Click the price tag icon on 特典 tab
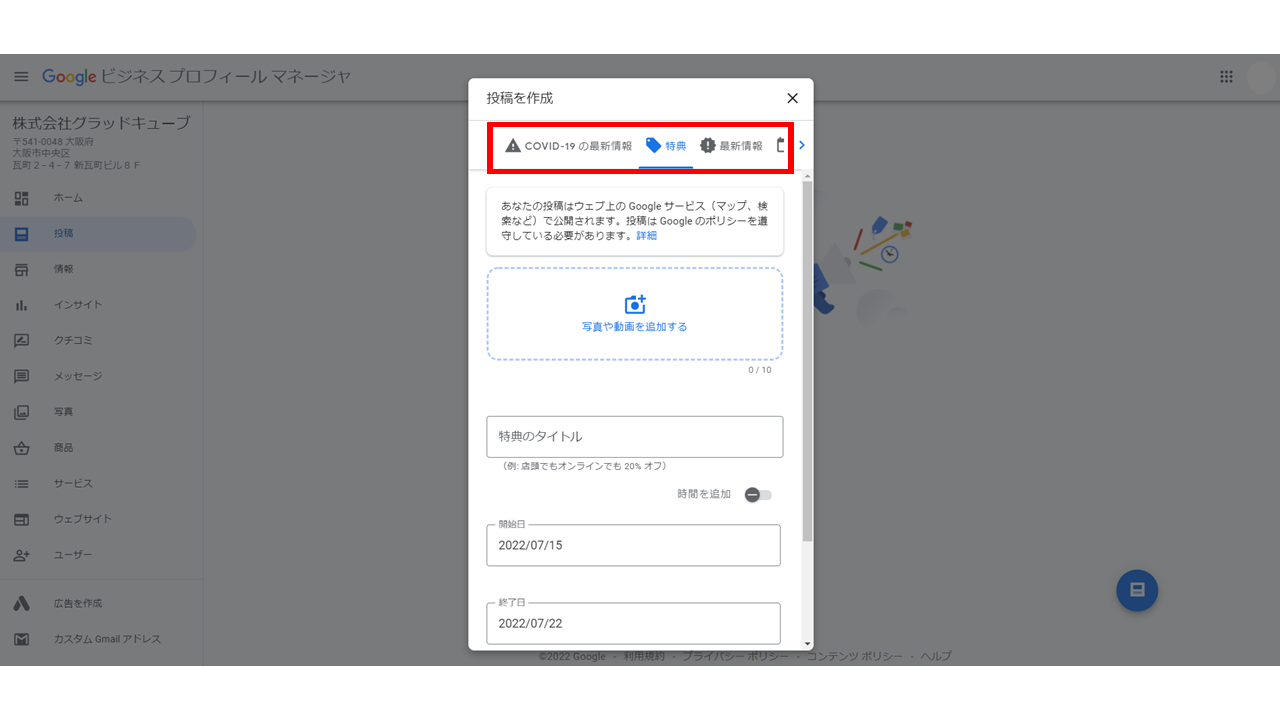The height and width of the screenshot is (720, 1280). 654,146
